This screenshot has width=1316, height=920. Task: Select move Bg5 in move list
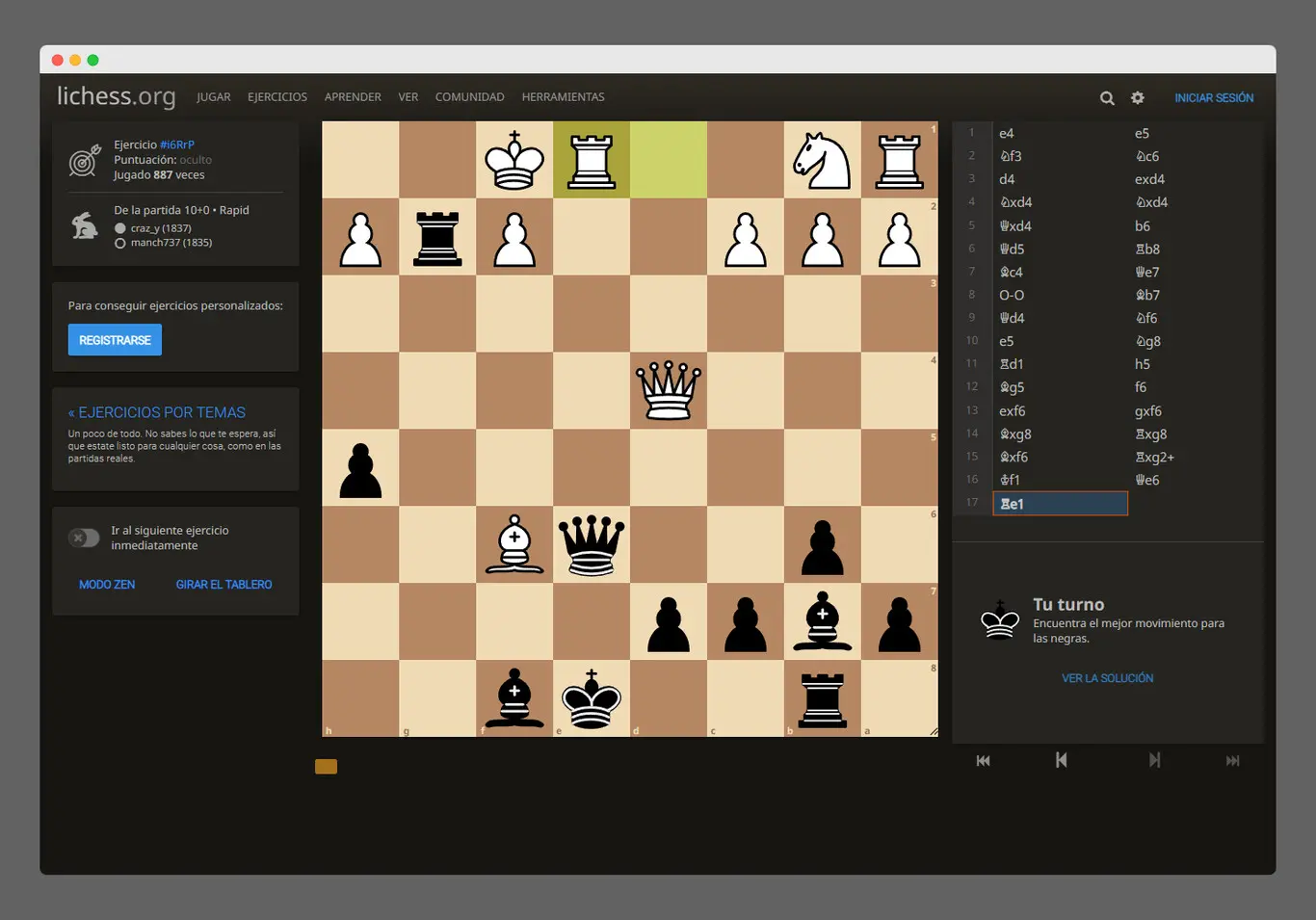(1061, 387)
